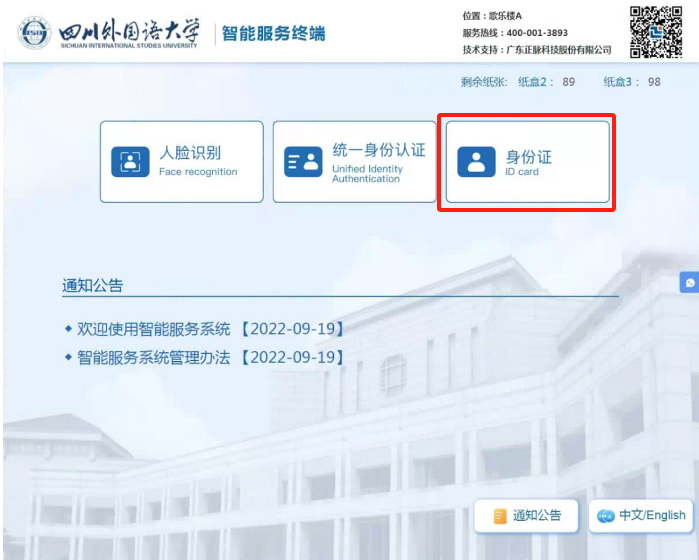Choose the 身份证 login option label
The width and height of the screenshot is (699, 560).
[x=528, y=156]
